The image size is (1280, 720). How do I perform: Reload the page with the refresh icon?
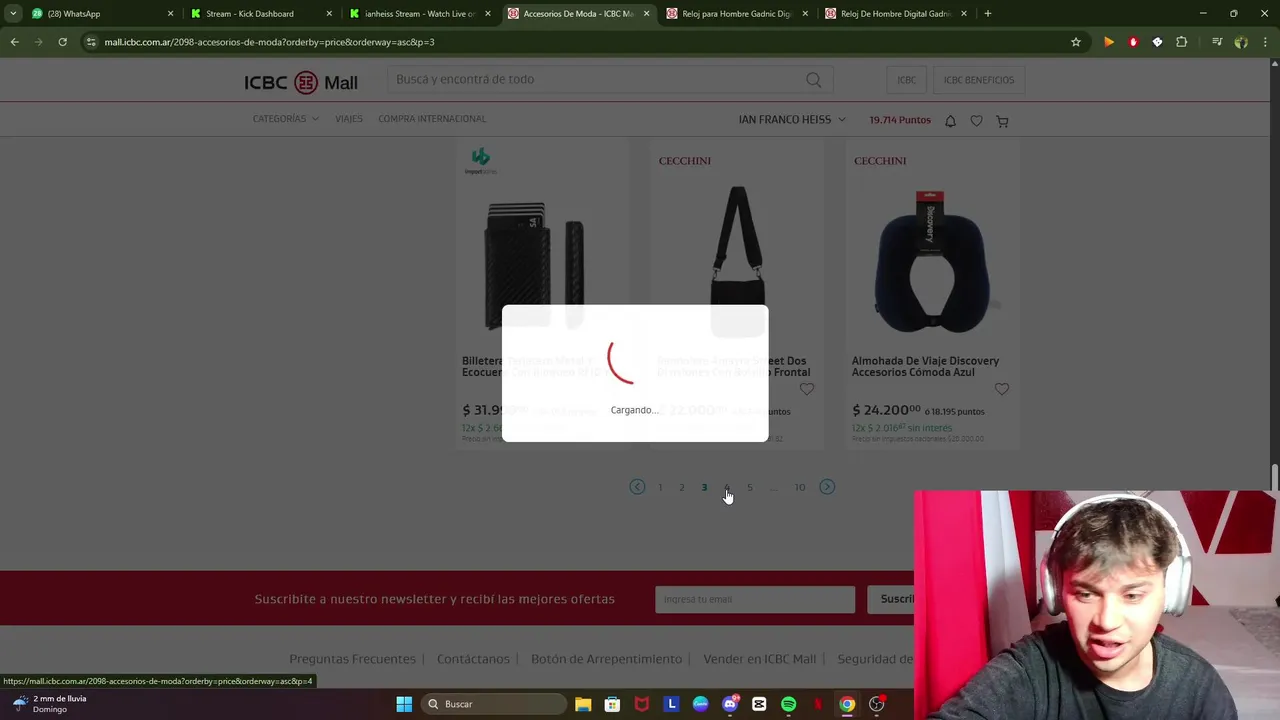point(62,42)
